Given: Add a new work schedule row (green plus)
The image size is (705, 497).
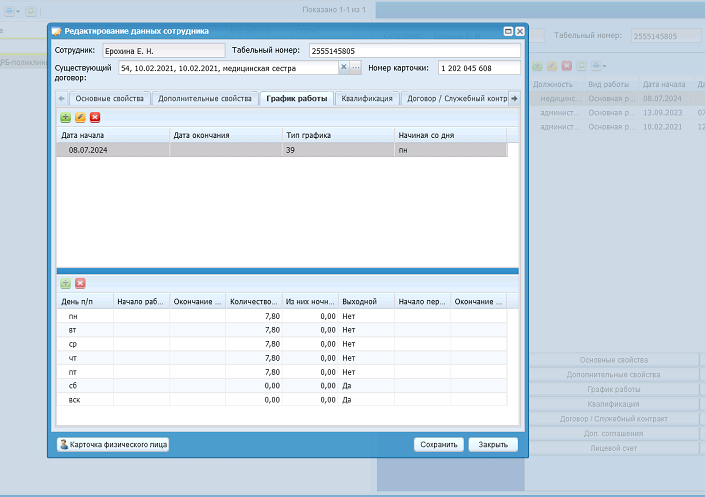Looking at the screenshot, I should (x=66, y=117).
